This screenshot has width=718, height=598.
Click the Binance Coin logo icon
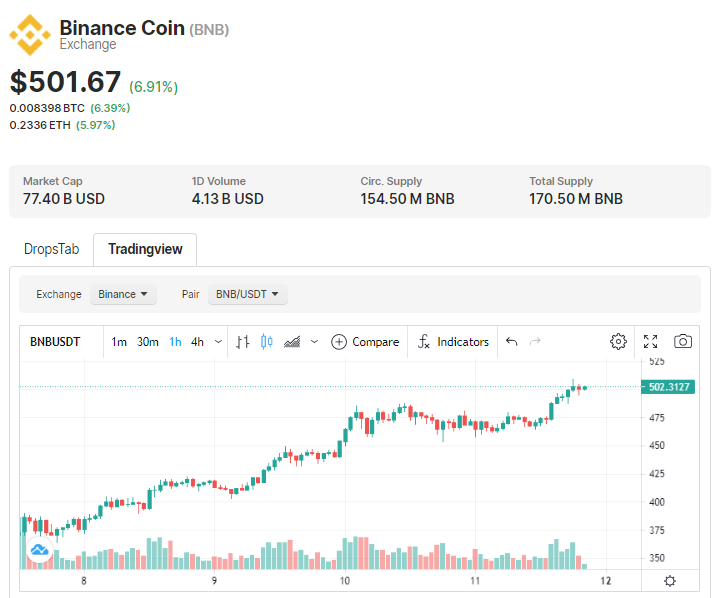tap(30, 35)
